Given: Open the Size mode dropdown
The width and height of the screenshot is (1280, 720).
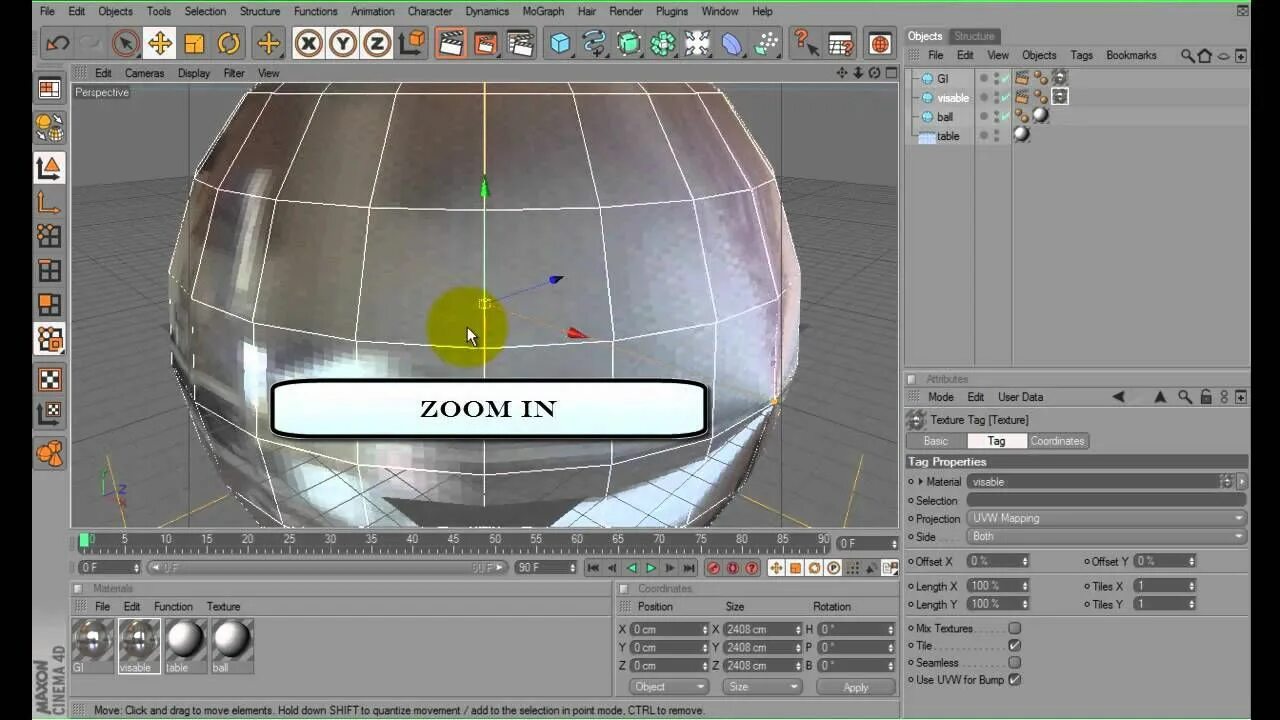Looking at the screenshot, I should [763, 687].
